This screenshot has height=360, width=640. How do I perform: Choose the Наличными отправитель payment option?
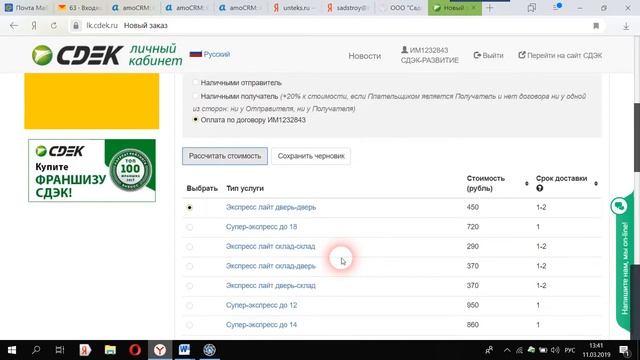[196, 82]
